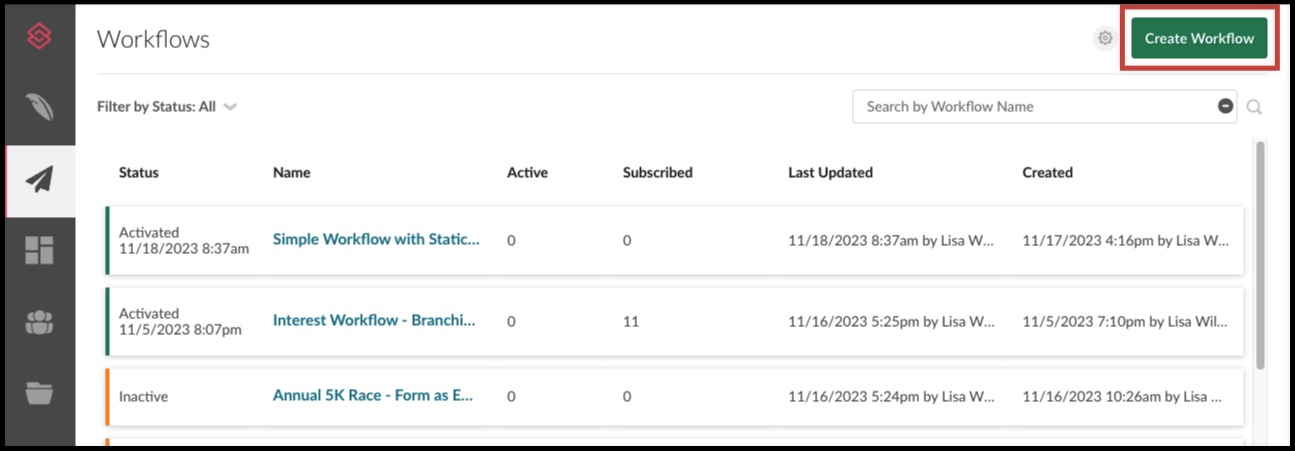Open Interest Workflow - Branching workflow

point(374,321)
